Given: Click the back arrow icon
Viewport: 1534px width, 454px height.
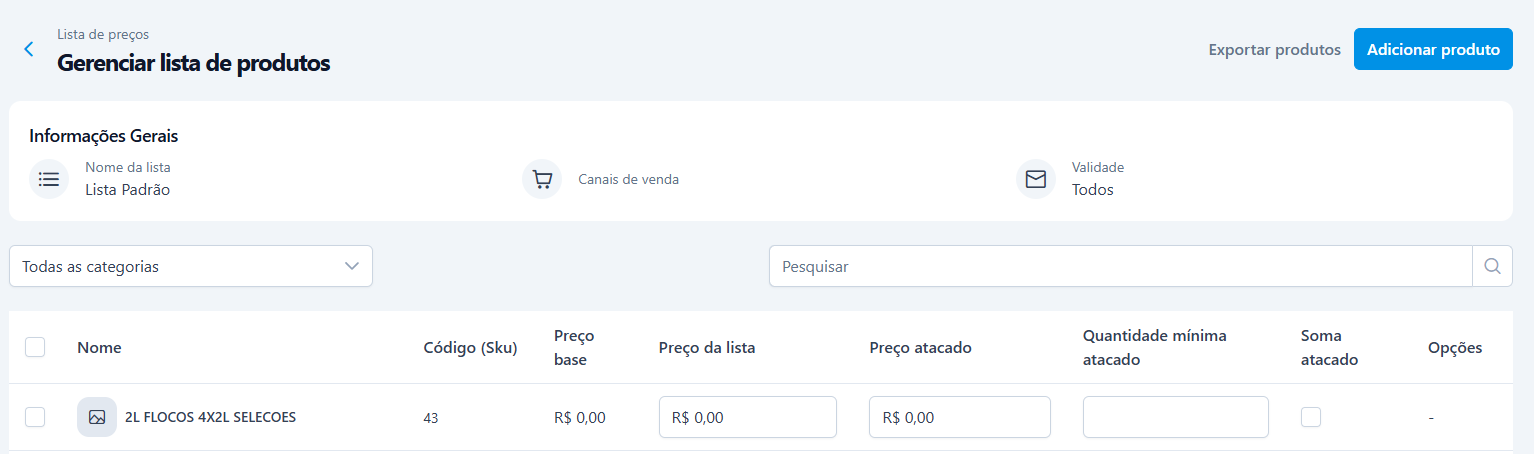Looking at the screenshot, I should click(29, 49).
